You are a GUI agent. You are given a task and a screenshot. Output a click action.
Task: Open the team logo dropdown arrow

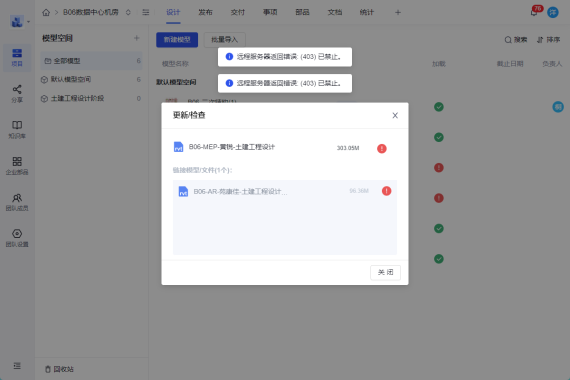(28, 22)
